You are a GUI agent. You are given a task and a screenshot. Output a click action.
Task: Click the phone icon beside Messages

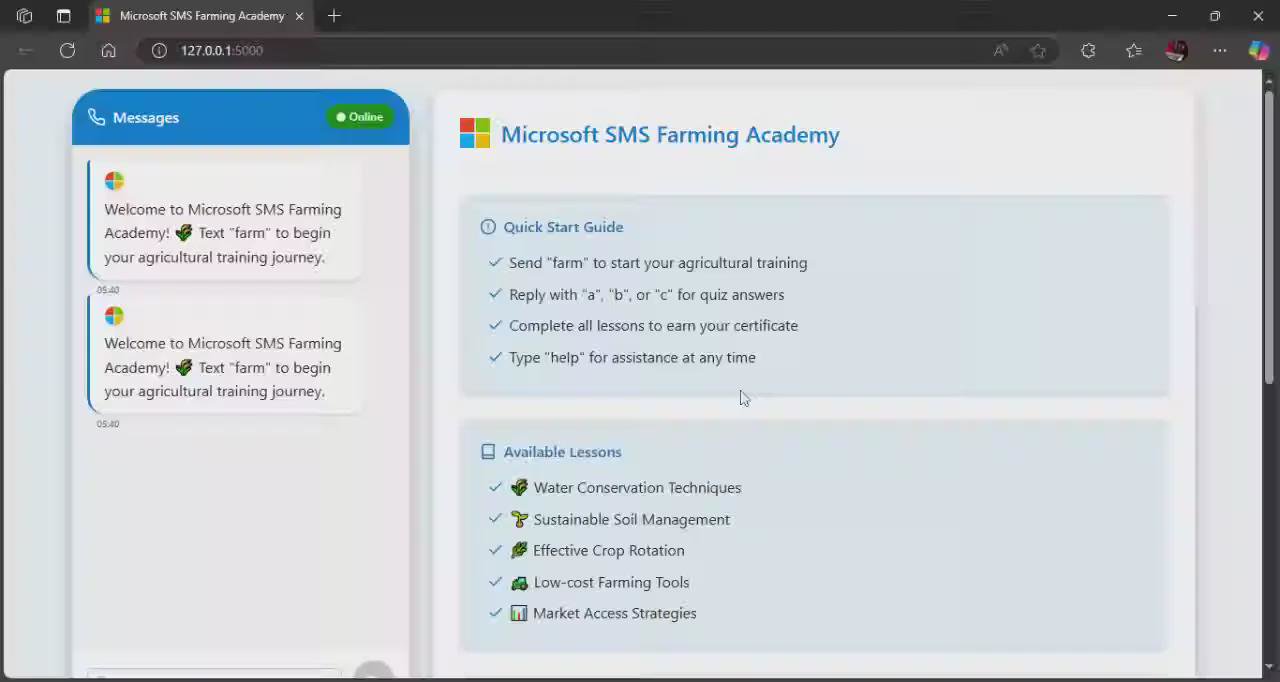point(96,117)
